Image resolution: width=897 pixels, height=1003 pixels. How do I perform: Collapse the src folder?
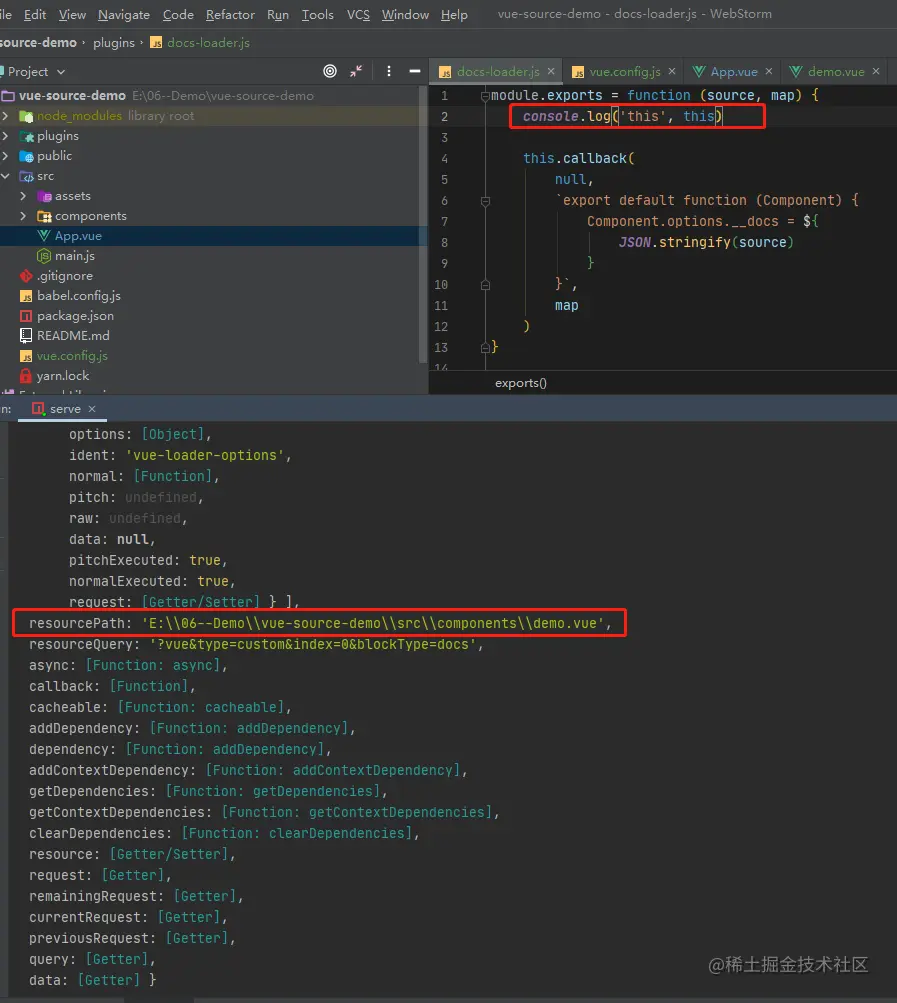click(6, 176)
